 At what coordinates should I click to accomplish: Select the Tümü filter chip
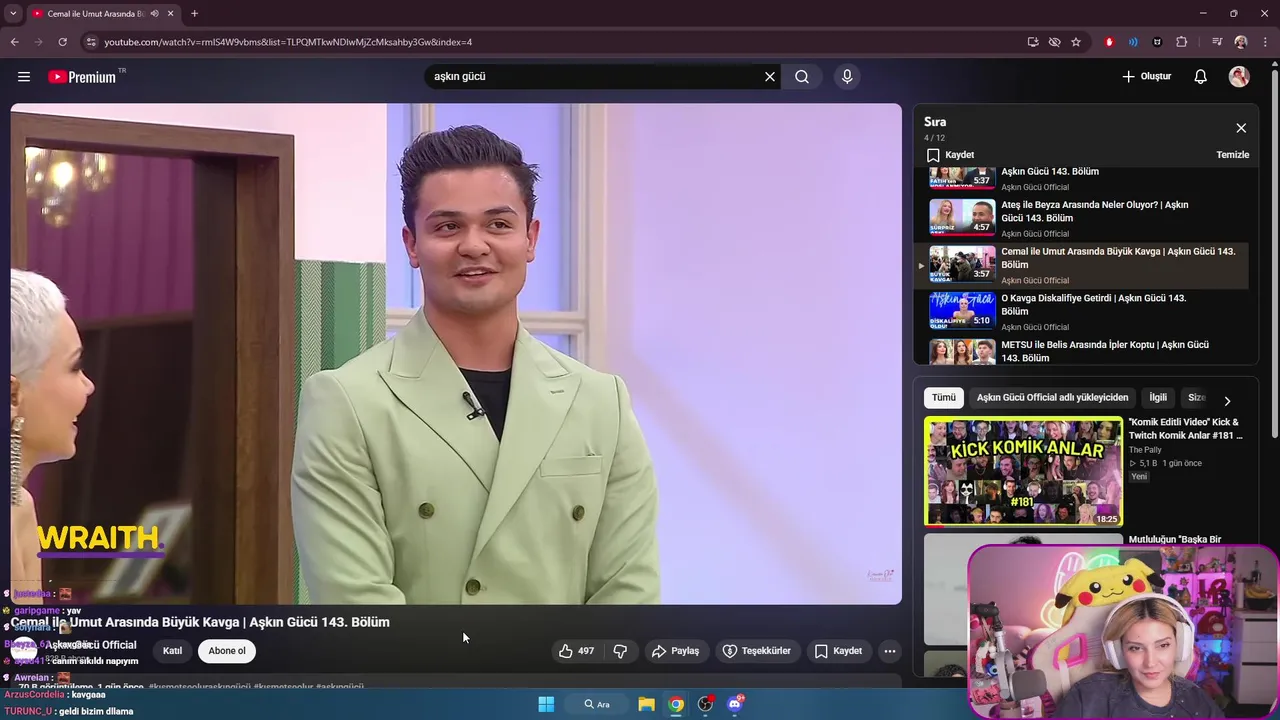point(944,397)
